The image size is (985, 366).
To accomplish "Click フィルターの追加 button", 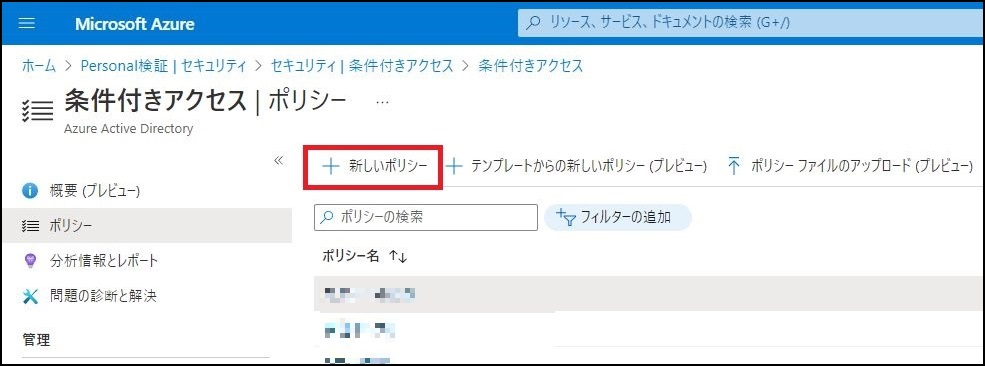I will click(618, 217).
